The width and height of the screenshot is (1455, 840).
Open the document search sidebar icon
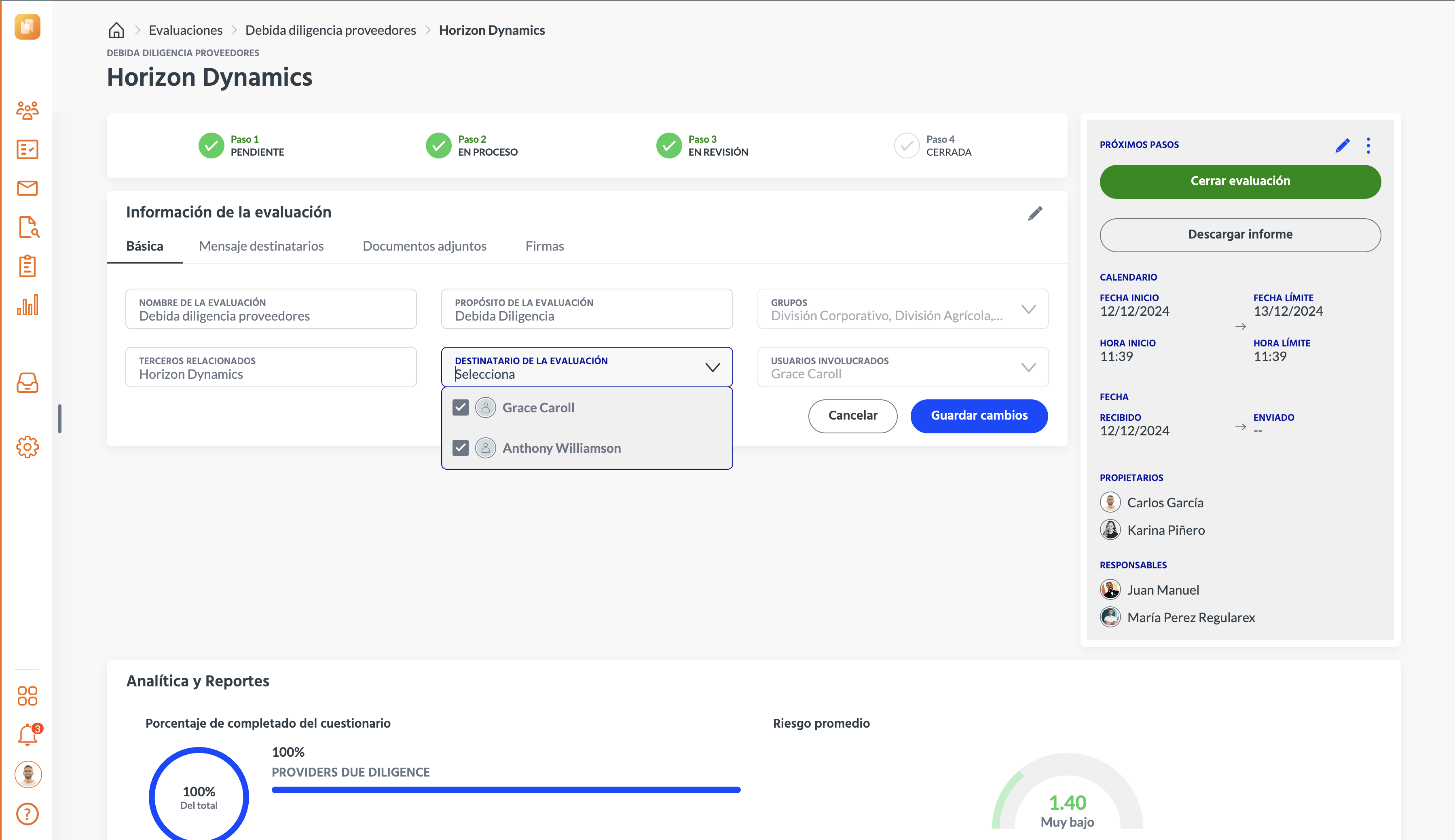[28, 227]
